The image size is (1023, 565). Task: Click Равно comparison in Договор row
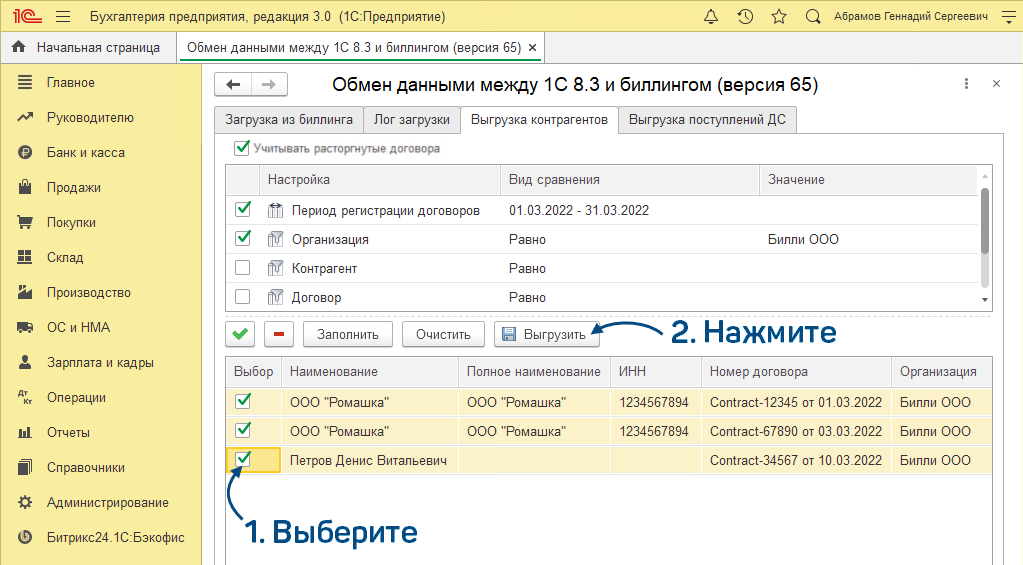pos(527,298)
